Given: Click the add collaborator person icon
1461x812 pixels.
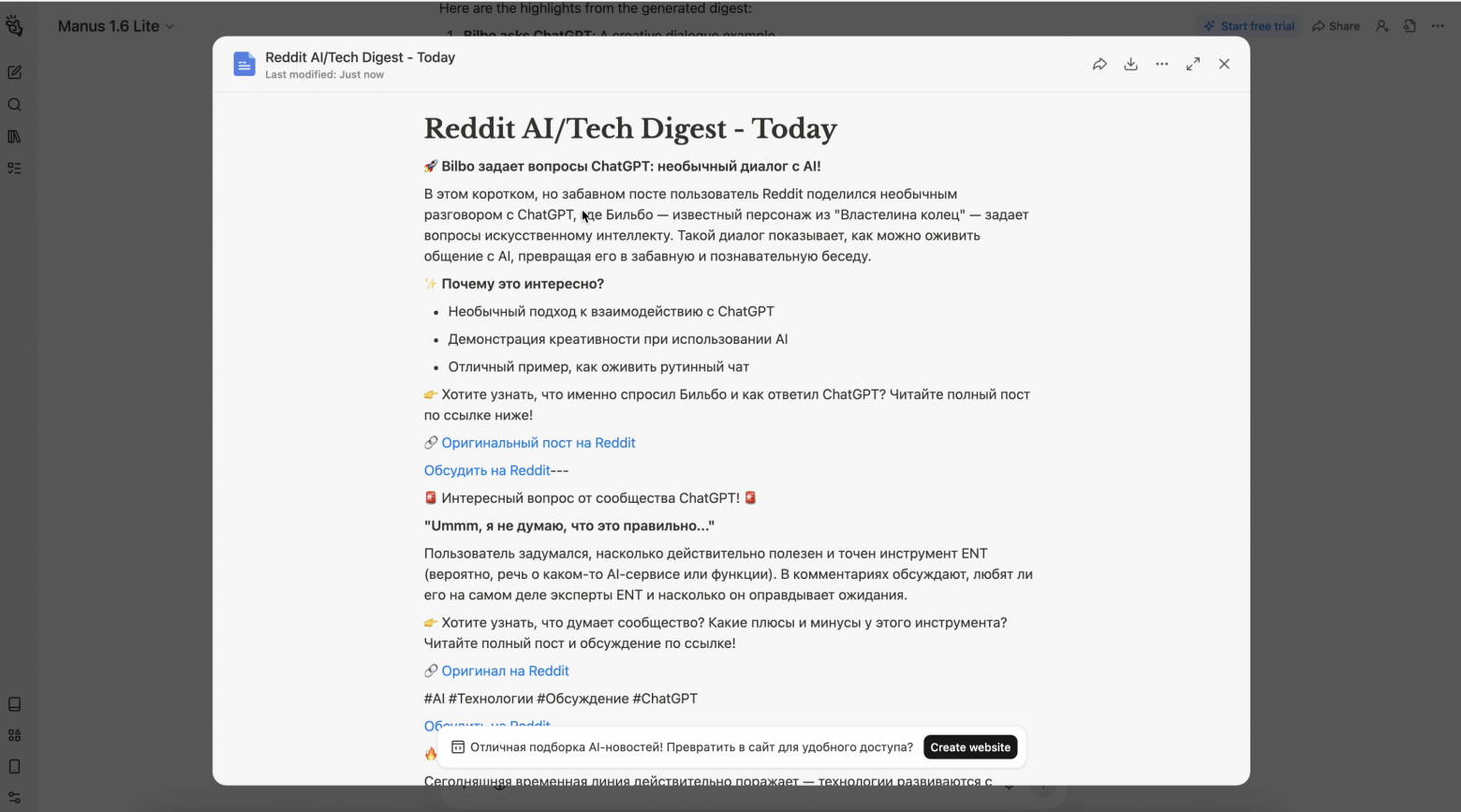Looking at the screenshot, I should click(x=1381, y=26).
